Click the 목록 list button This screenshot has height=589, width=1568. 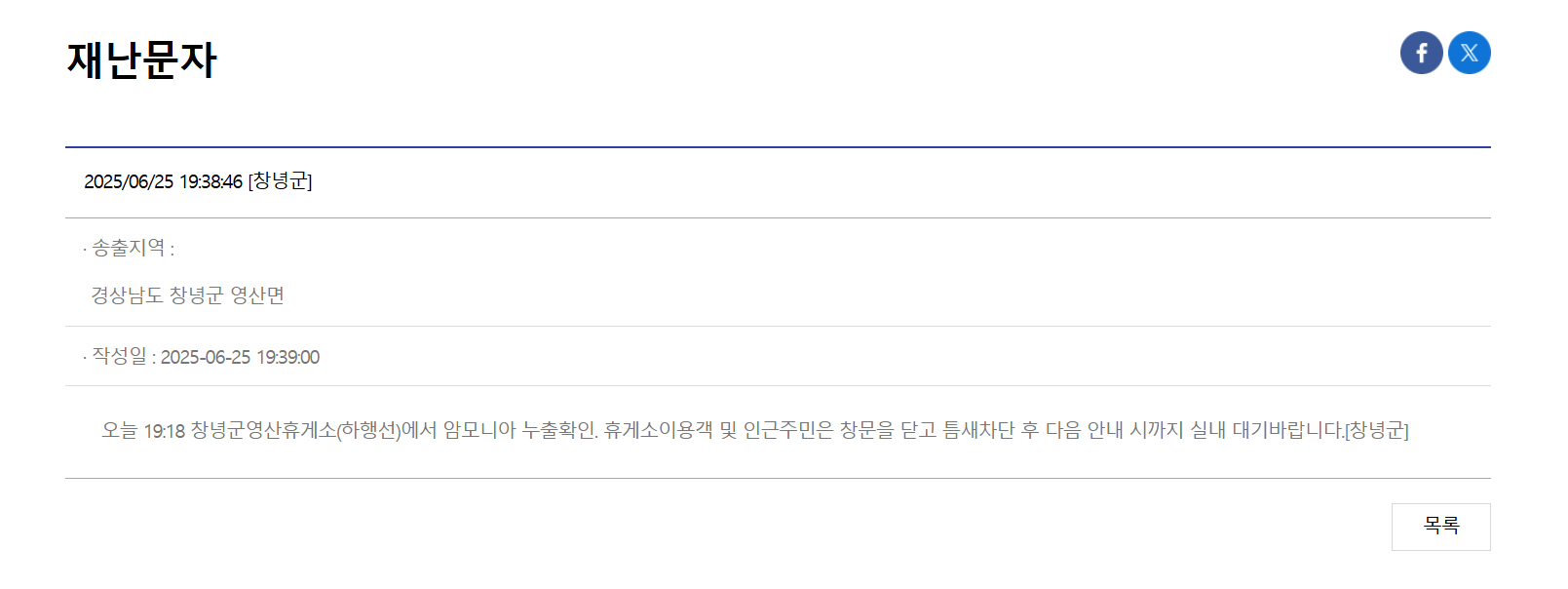point(1440,527)
